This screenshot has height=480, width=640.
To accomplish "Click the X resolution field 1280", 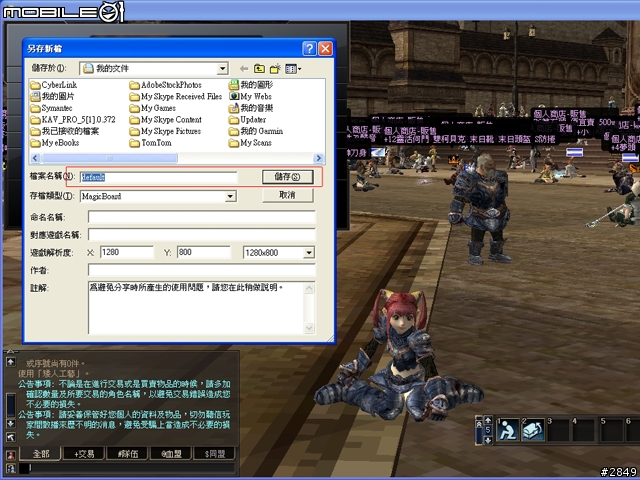I will 127,252.
